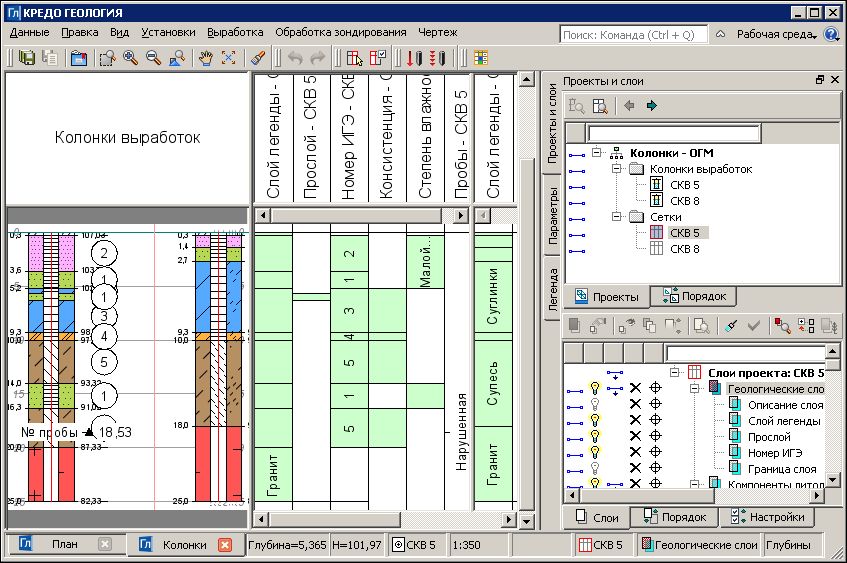Toggle visibility bulb for Описание слоя
The height and width of the screenshot is (563, 847).
pos(595,404)
